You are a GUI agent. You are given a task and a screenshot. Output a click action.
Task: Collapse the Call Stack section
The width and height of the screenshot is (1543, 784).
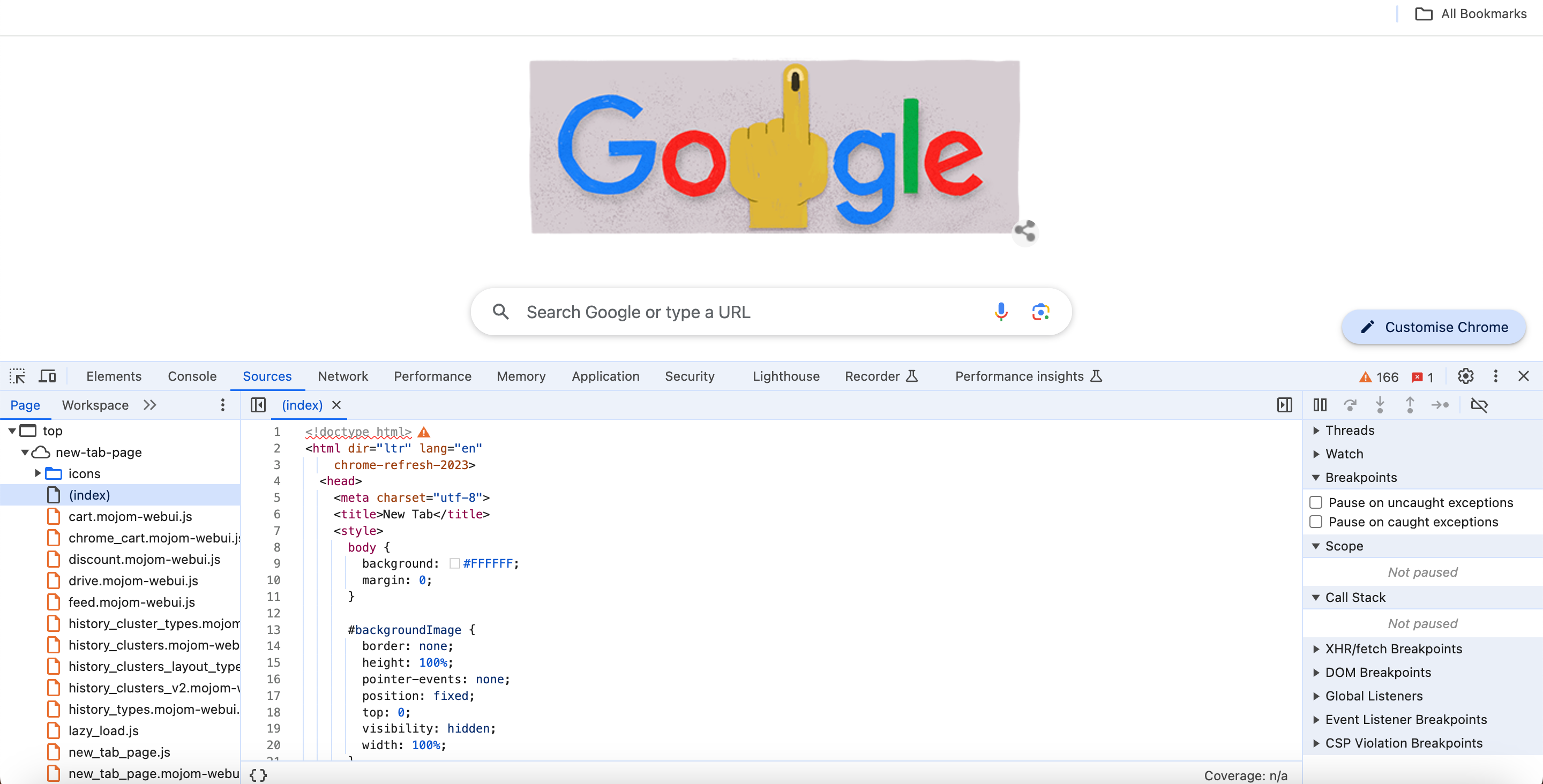(1316, 597)
